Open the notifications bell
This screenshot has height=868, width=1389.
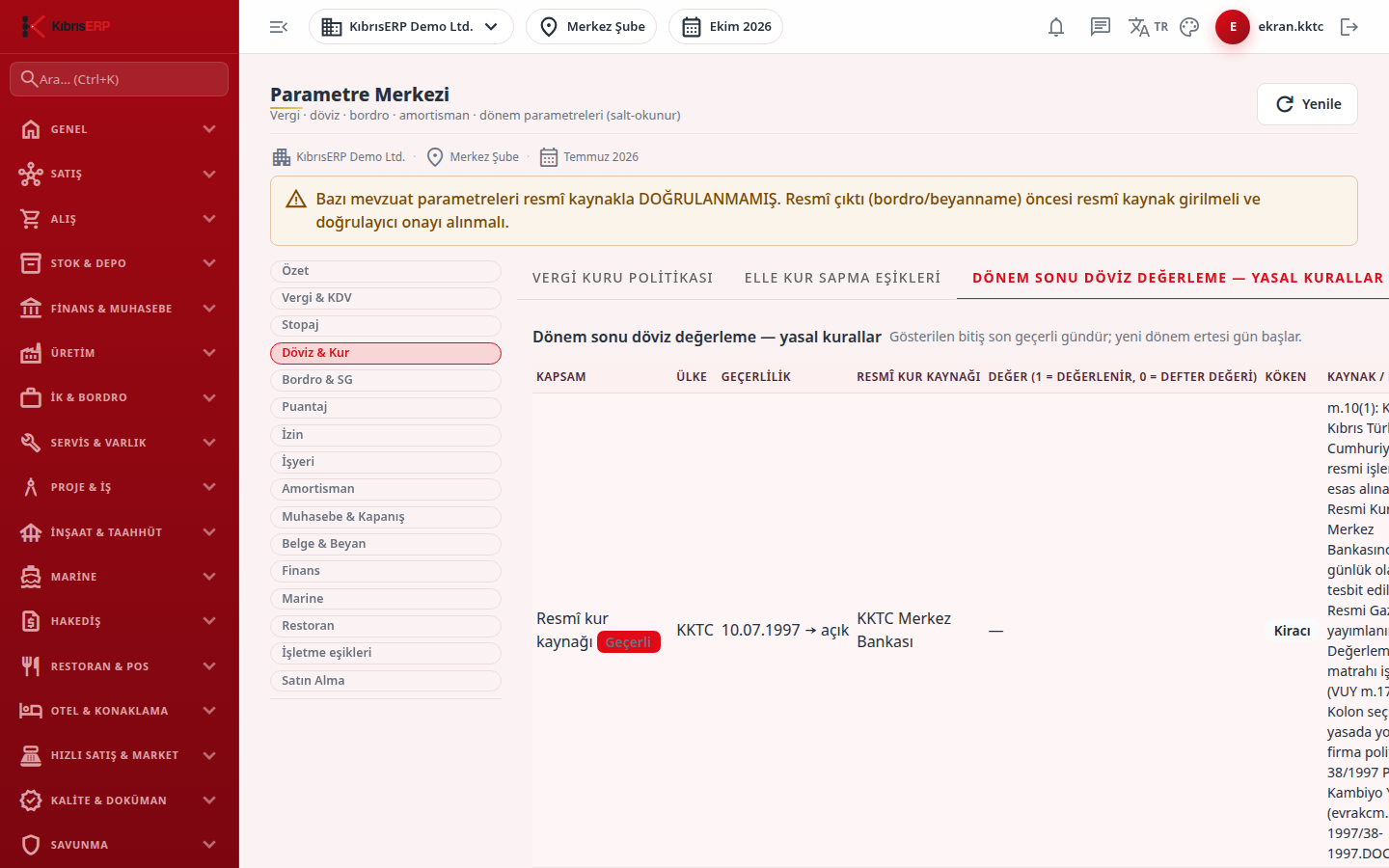pos(1056,27)
